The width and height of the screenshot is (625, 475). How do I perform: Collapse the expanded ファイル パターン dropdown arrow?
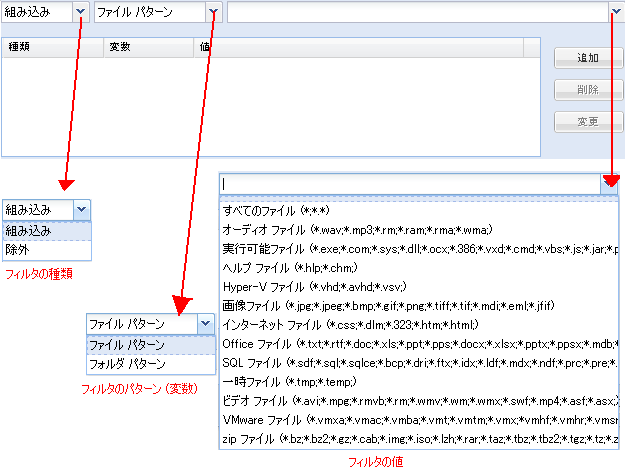coord(206,324)
